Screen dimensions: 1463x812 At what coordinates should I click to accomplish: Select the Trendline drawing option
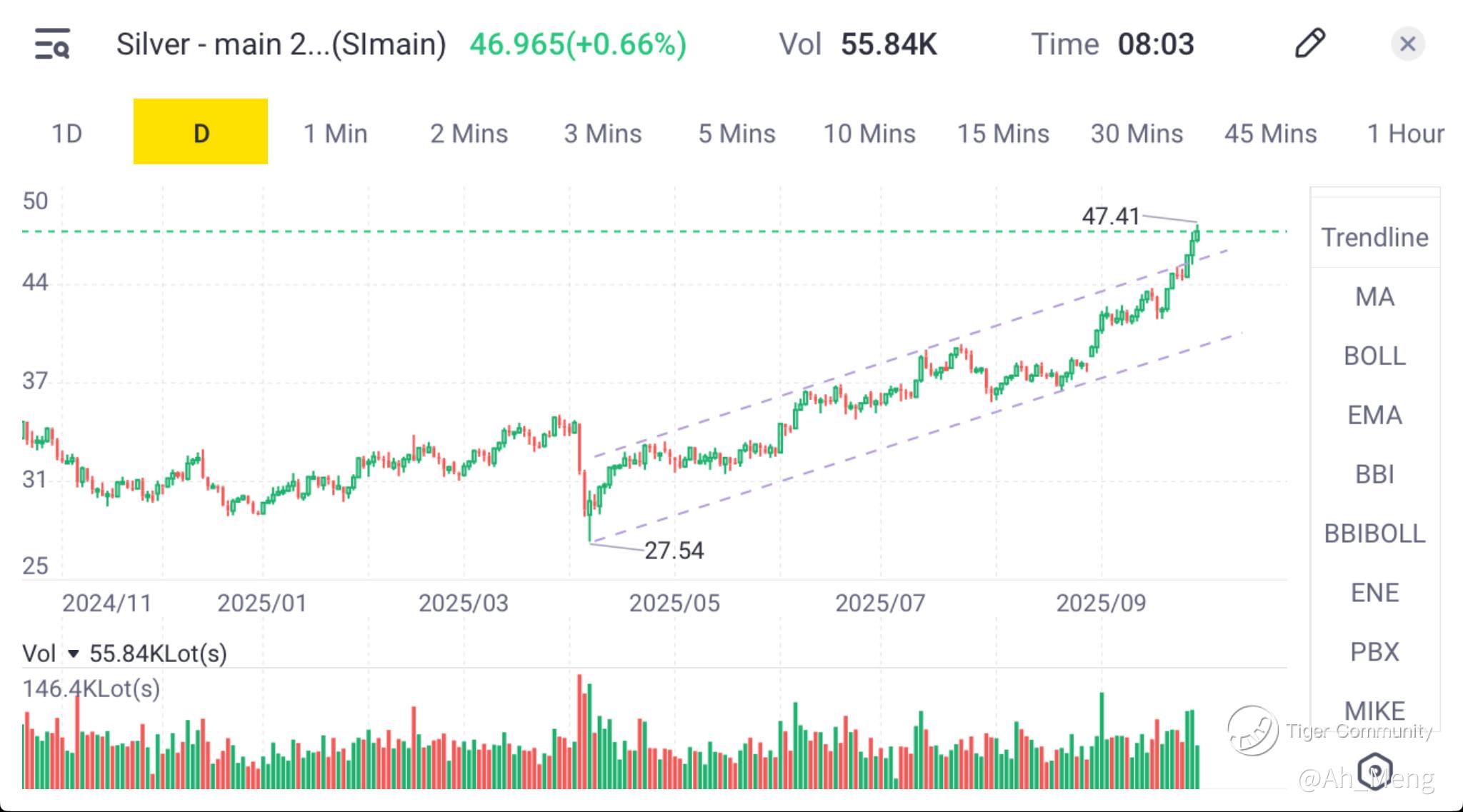click(x=1374, y=237)
